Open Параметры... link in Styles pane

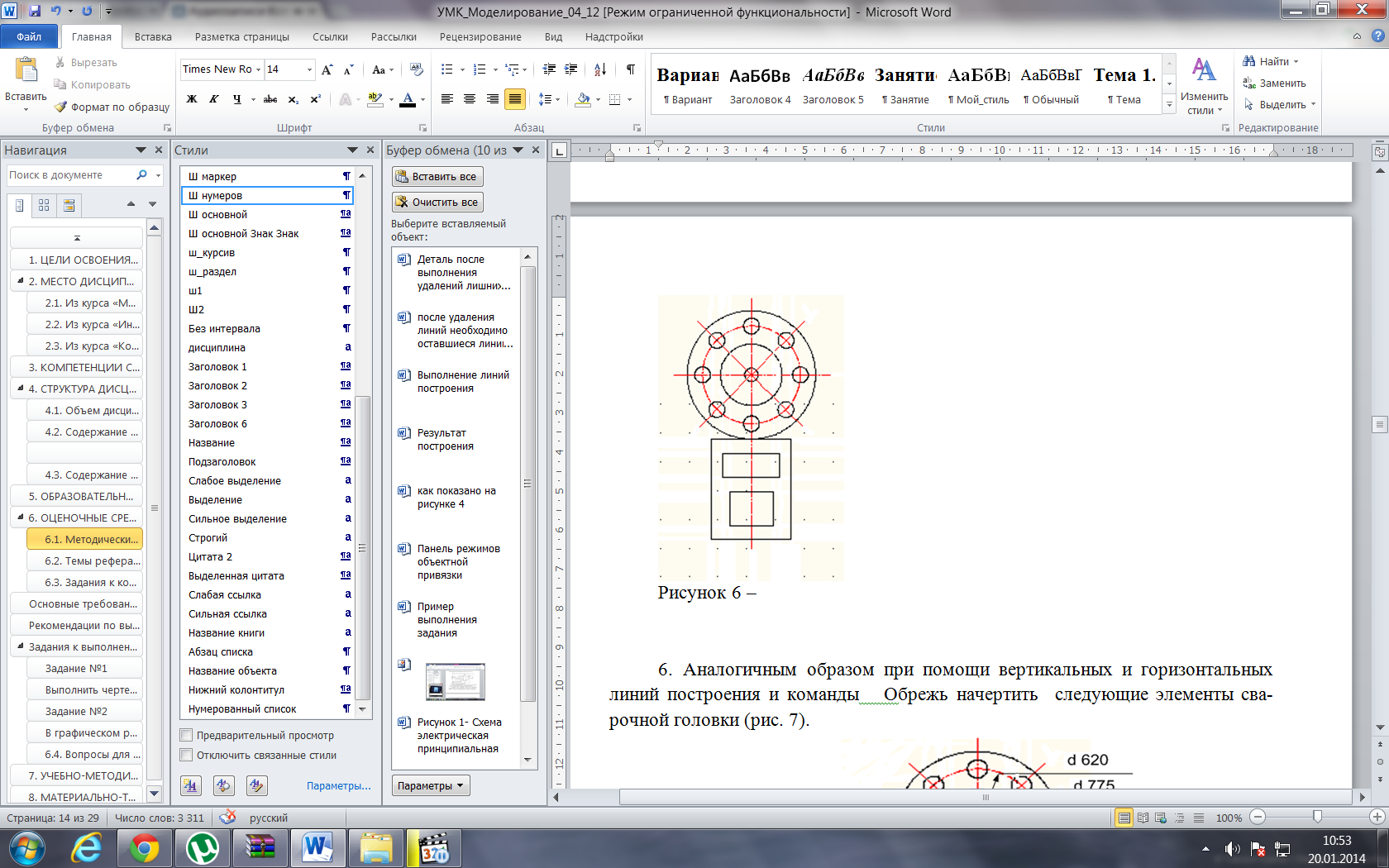(x=339, y=785)
